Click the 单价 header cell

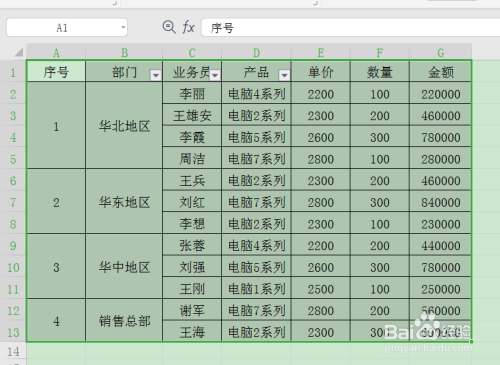pos(321,72)
